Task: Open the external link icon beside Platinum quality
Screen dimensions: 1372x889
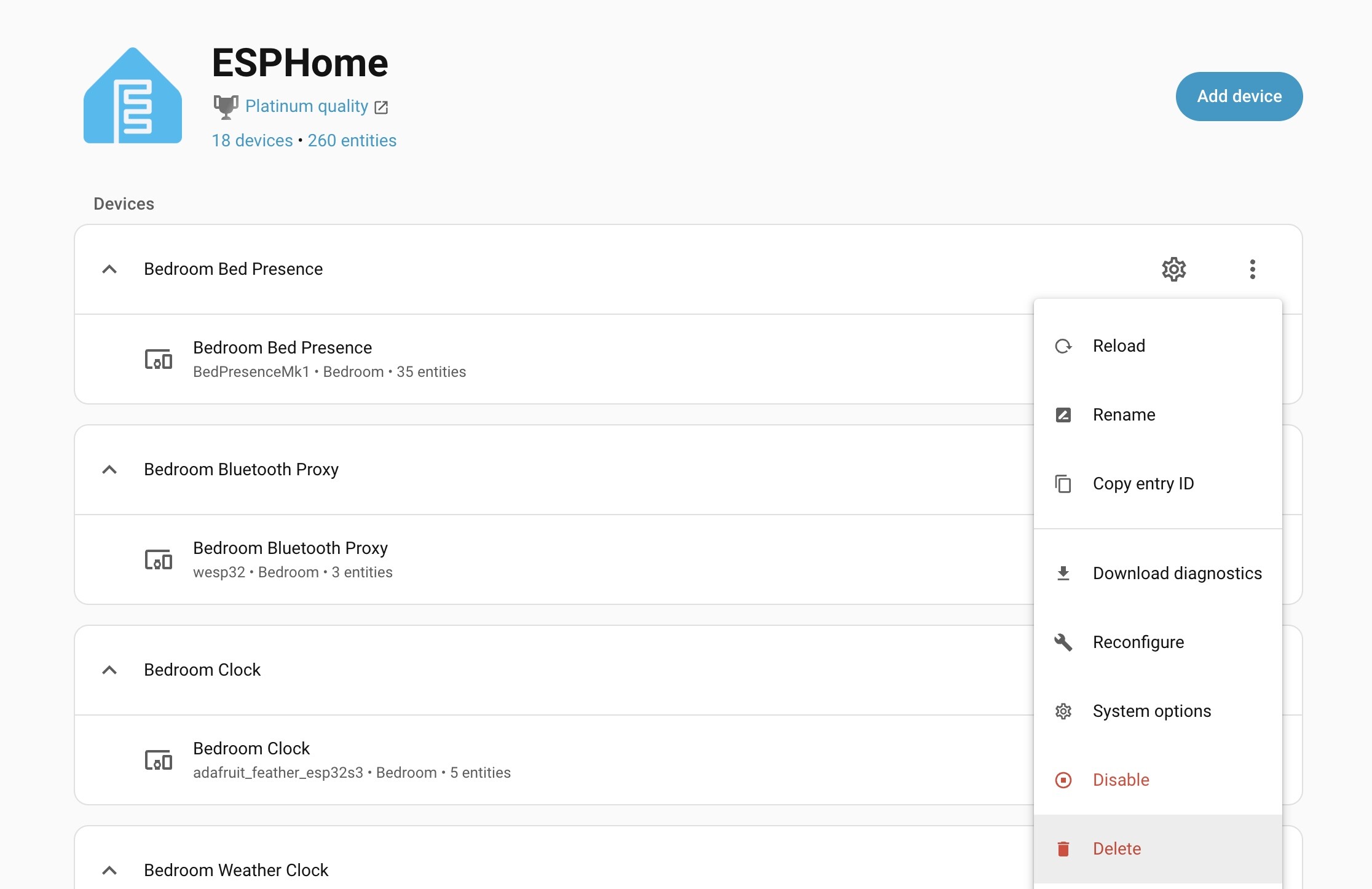Action: (381, 108)
